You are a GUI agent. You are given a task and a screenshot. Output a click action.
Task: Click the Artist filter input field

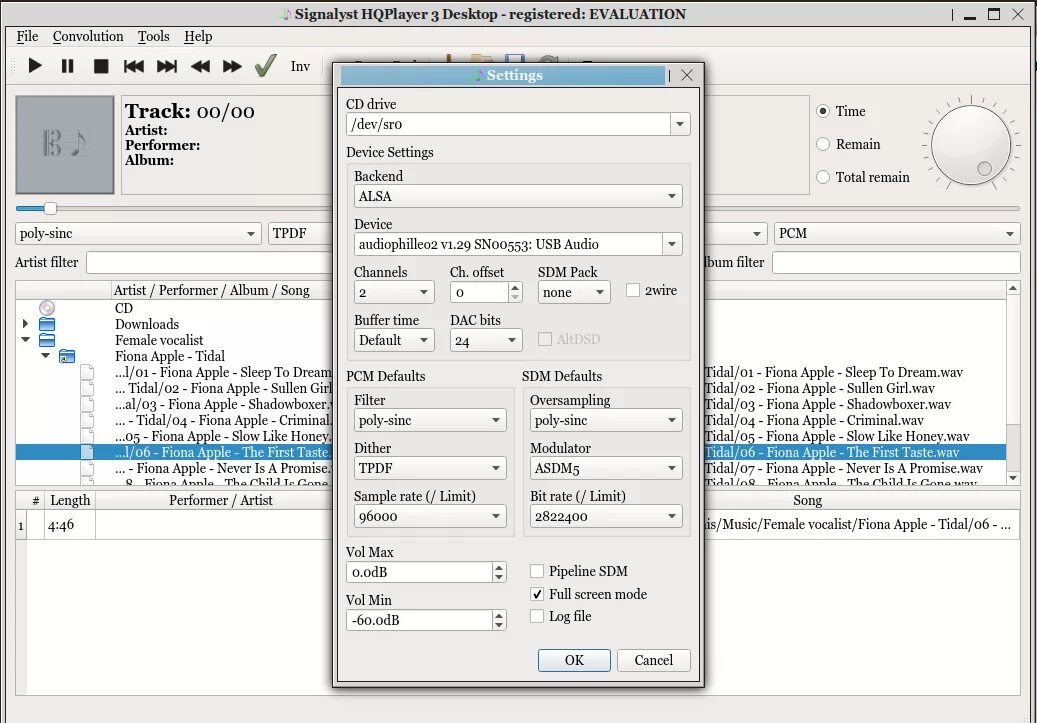pos(209,263)
